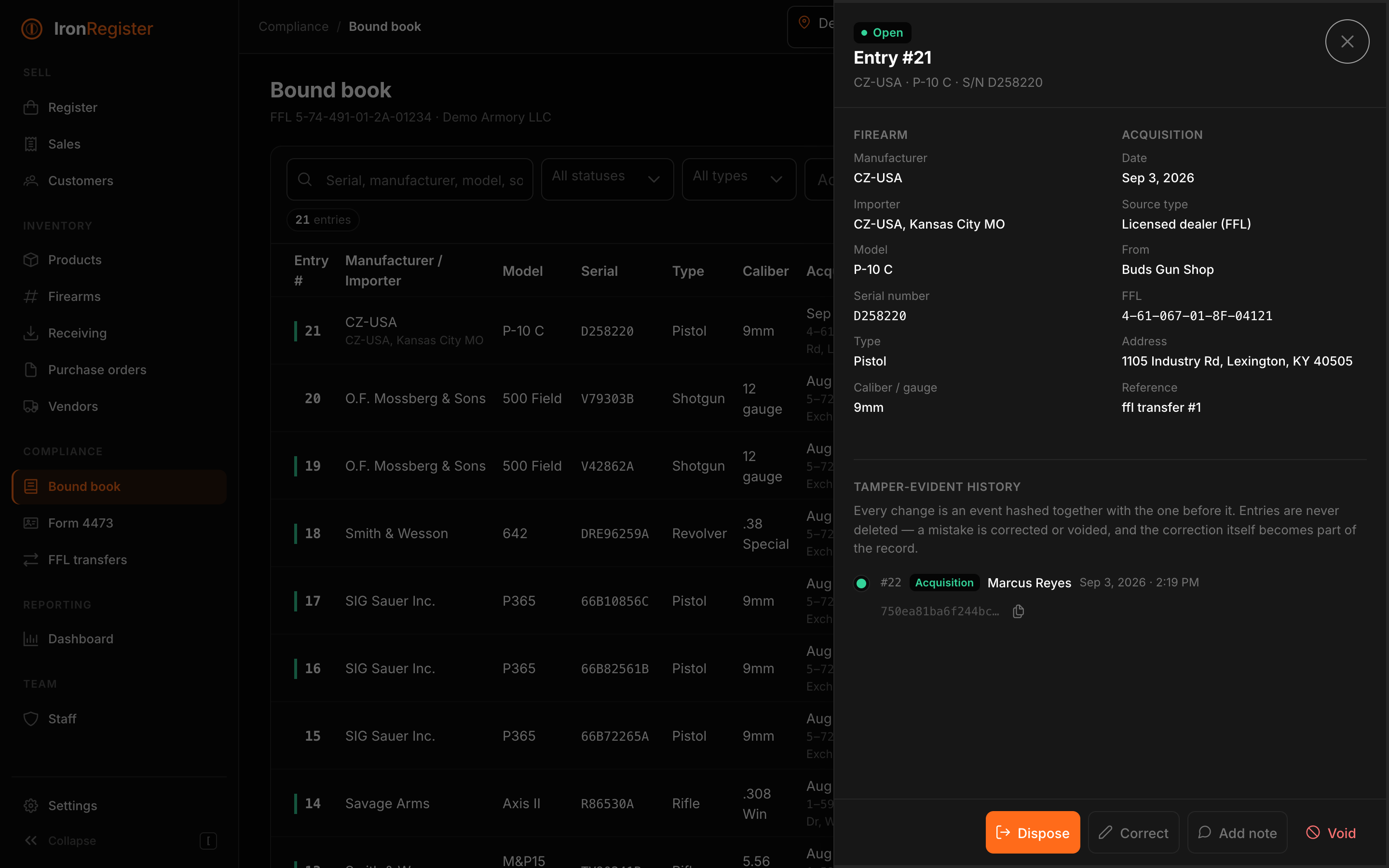Open Vendors from the sidebar
The image size is (1389, 868).
point(119,407)
